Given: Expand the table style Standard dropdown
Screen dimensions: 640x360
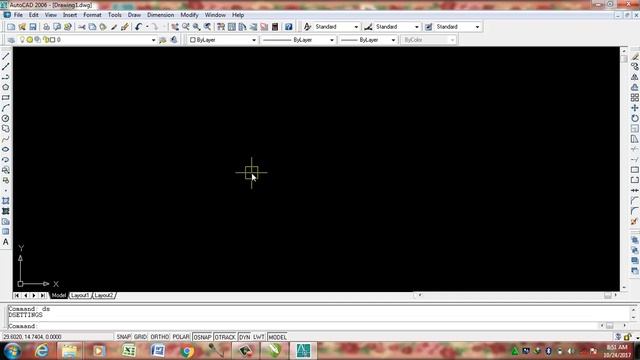Looking at the screenshot, I should tap(477, 27).
